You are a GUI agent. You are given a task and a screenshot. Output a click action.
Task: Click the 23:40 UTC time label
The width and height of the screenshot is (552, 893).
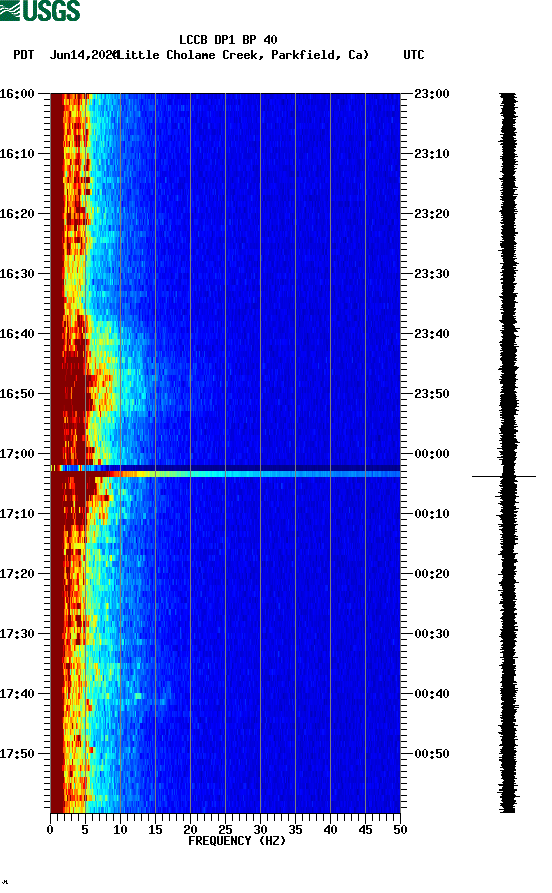point(432,334)
